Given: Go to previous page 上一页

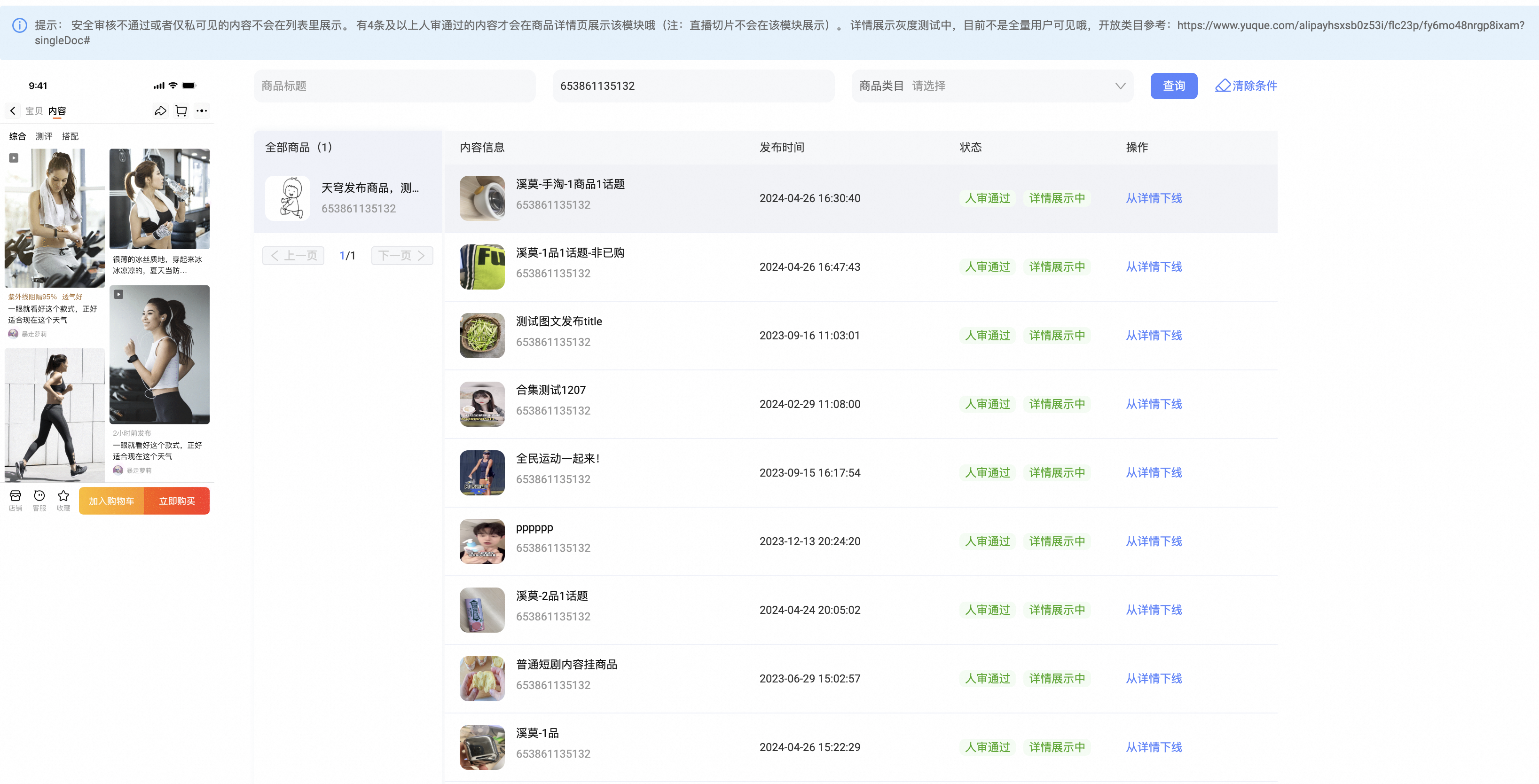Looking at the screenshot, I should click(293, 255).
